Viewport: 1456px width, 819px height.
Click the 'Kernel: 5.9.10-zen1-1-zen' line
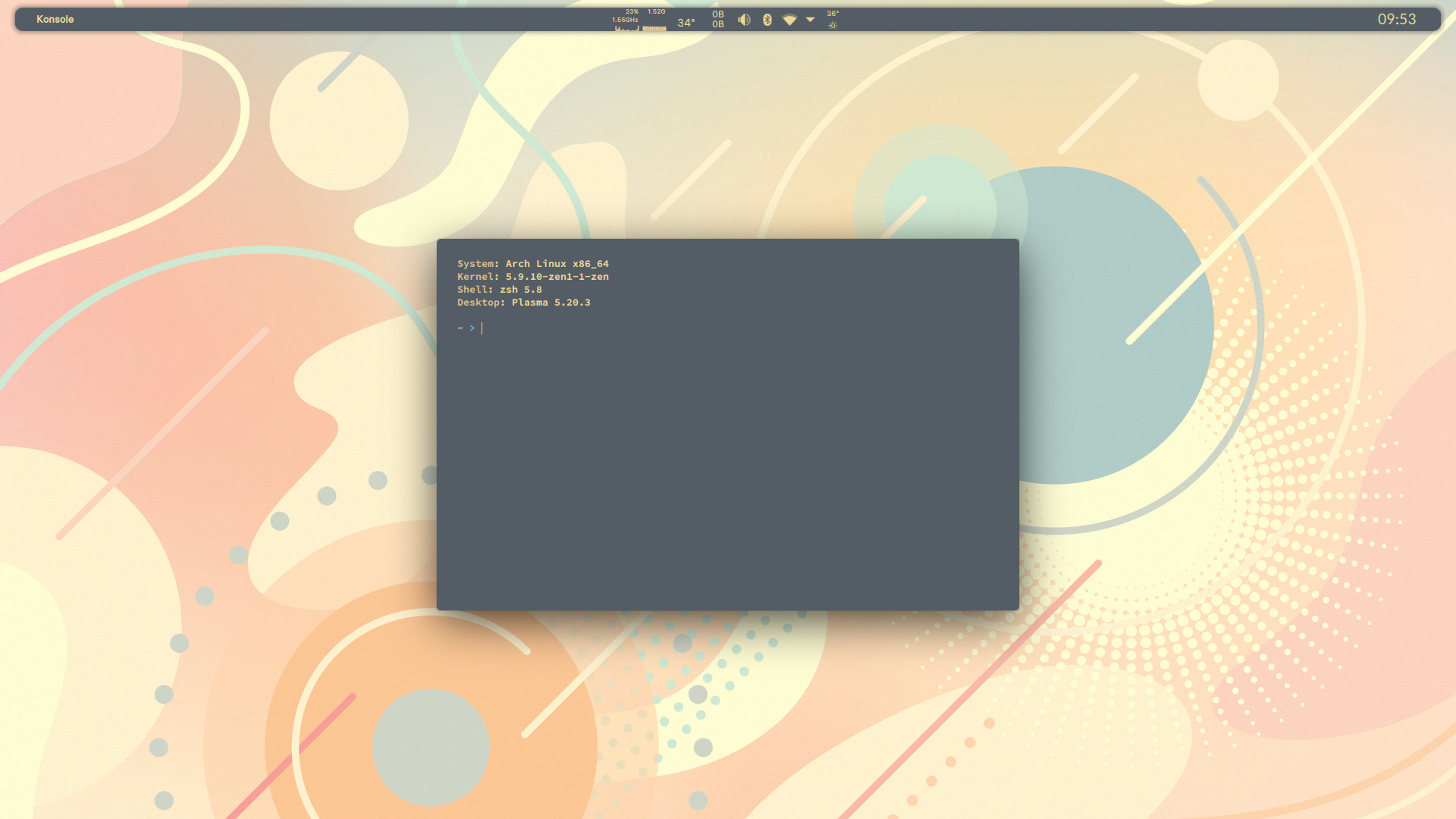[x=532, y=277]
